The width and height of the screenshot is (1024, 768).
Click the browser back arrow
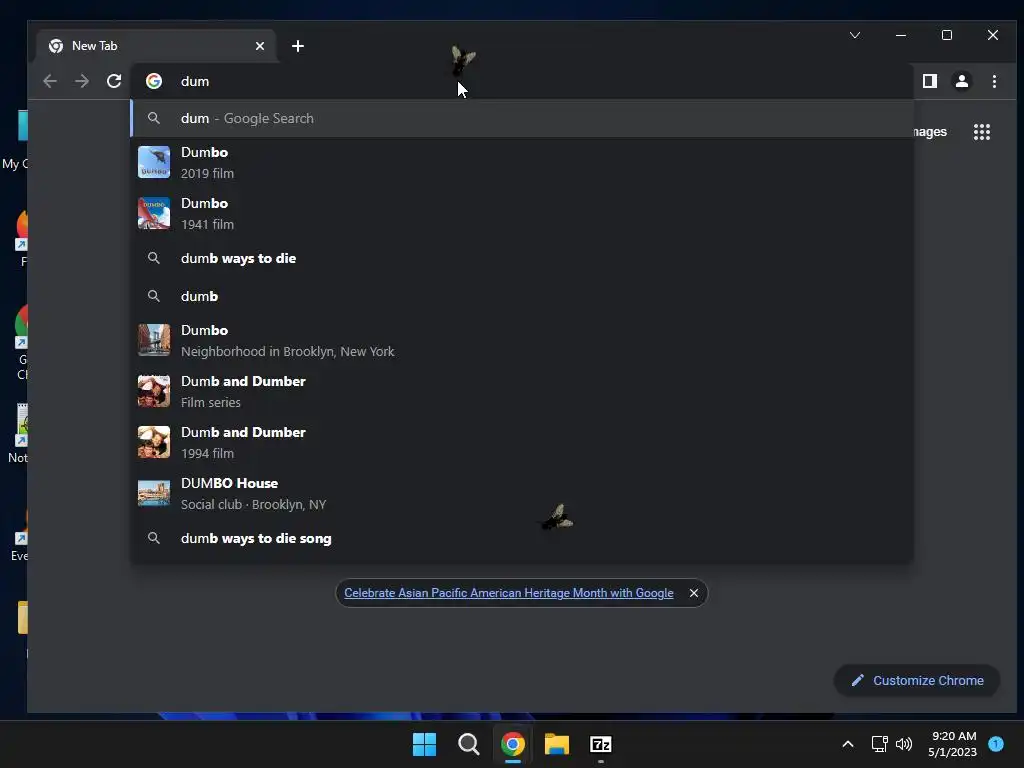[x=50, y=81]
